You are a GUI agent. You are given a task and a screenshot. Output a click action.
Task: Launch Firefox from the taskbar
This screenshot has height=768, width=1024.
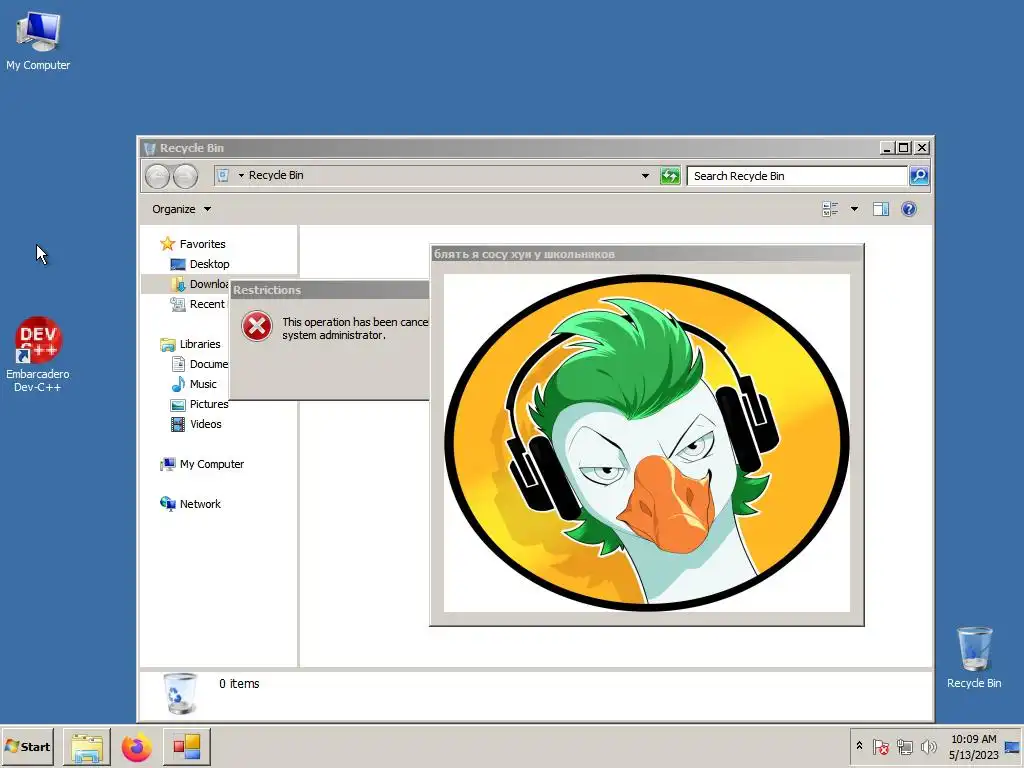(136, 747)
